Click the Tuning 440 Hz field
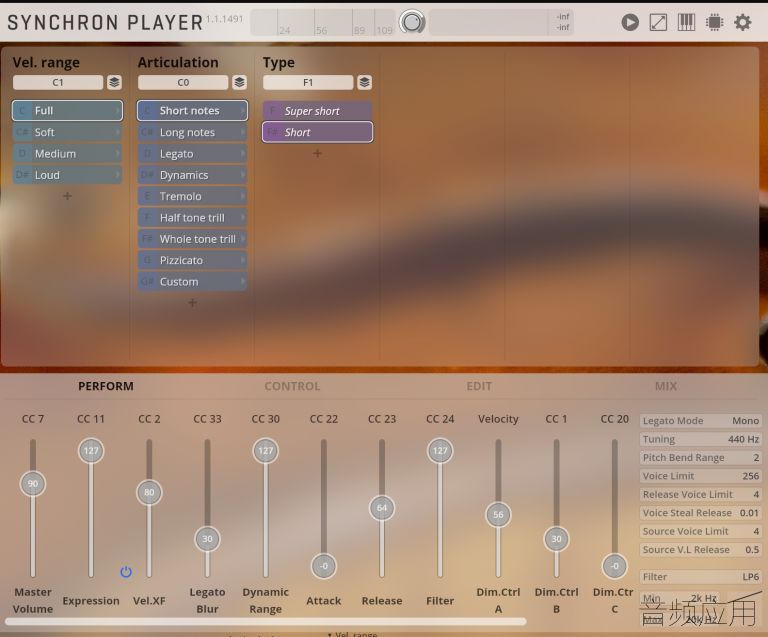768x637 pixels. click(700, 439)
